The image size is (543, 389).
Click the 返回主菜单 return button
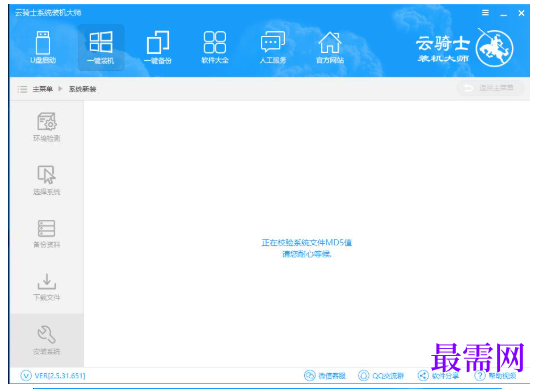point(490,88)
